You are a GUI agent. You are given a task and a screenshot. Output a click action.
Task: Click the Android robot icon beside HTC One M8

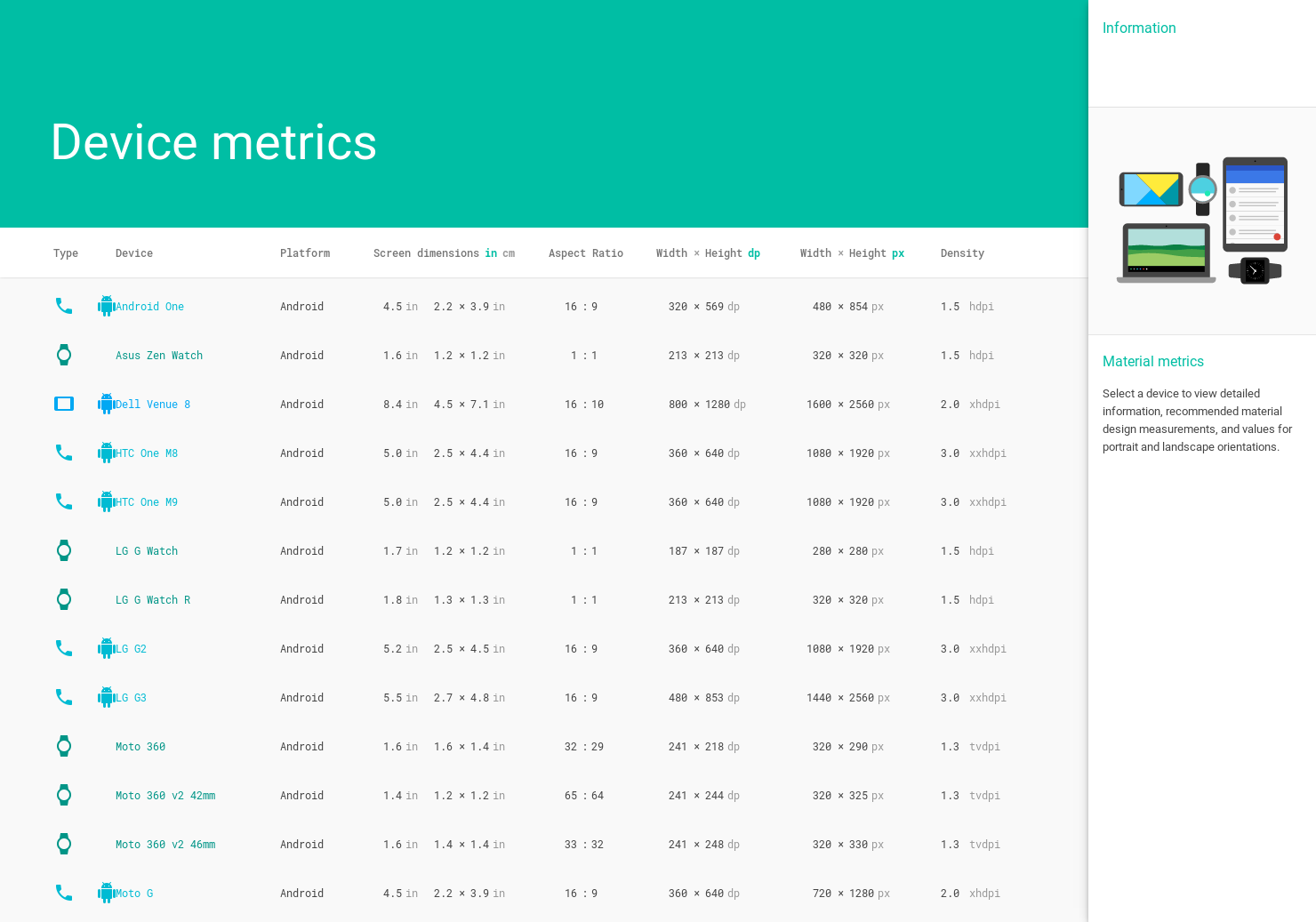[x=106, y=453]
